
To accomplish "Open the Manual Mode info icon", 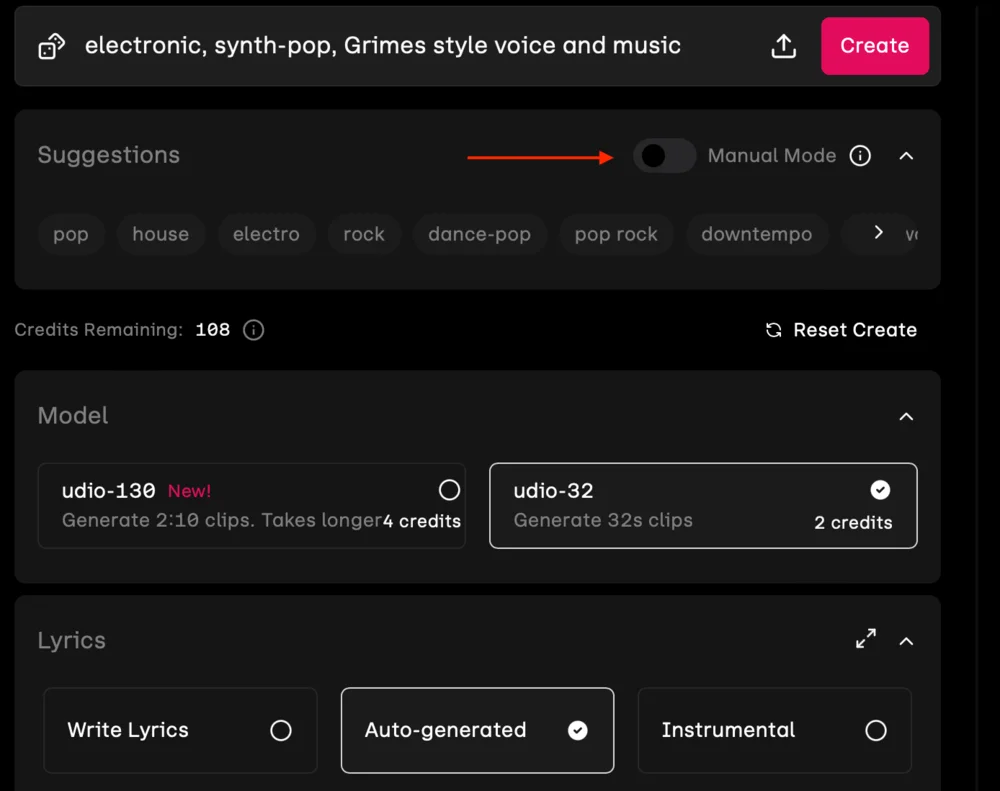I will coord(860,156).
